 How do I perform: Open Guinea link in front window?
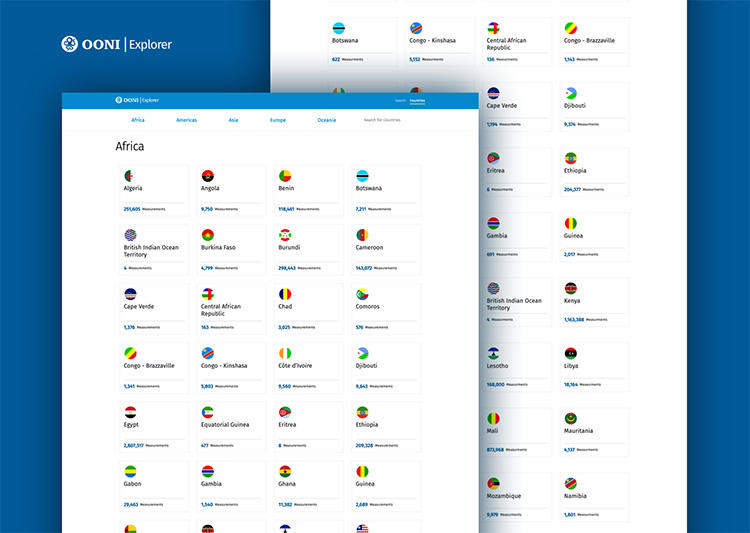click(x=364, y=484)
